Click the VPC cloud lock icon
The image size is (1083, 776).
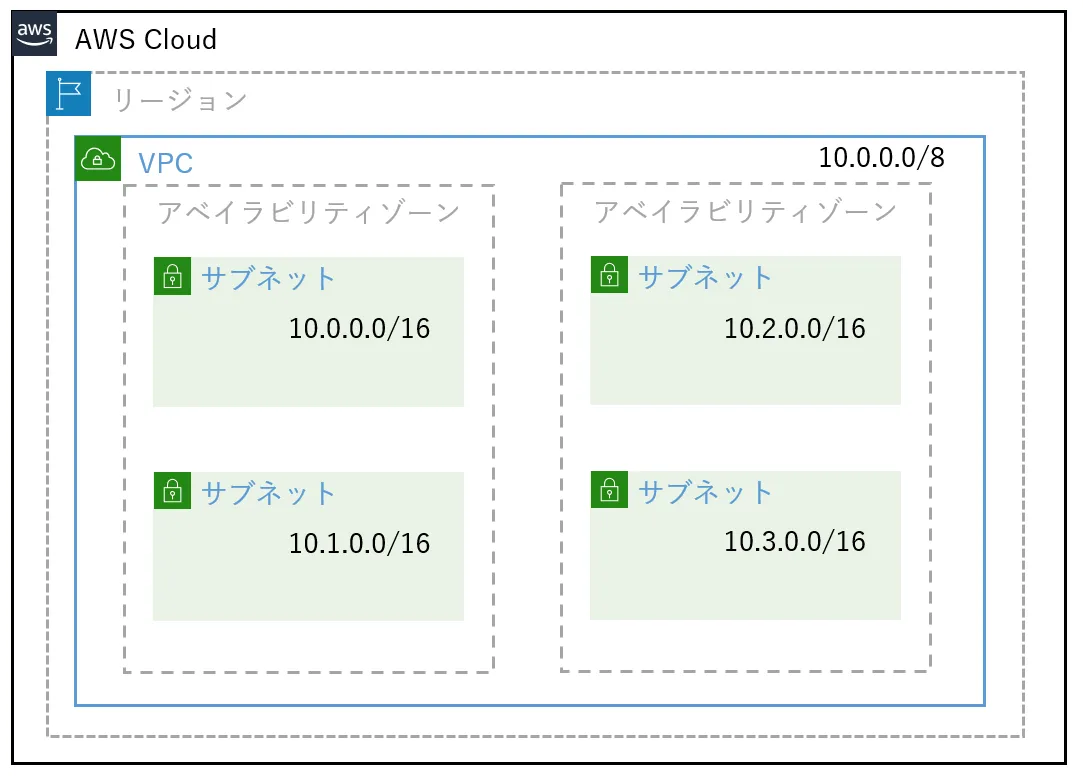point(98,159)
